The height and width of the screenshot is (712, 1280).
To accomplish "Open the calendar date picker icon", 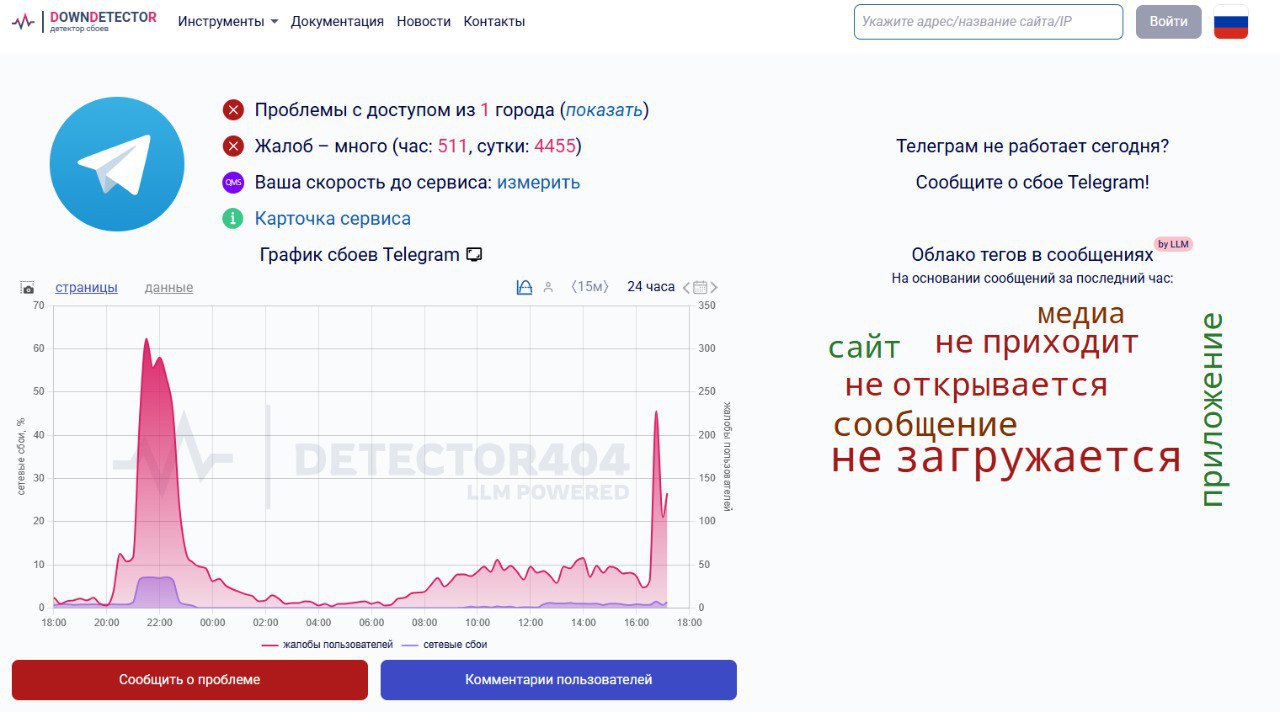I will click(701, 288).
